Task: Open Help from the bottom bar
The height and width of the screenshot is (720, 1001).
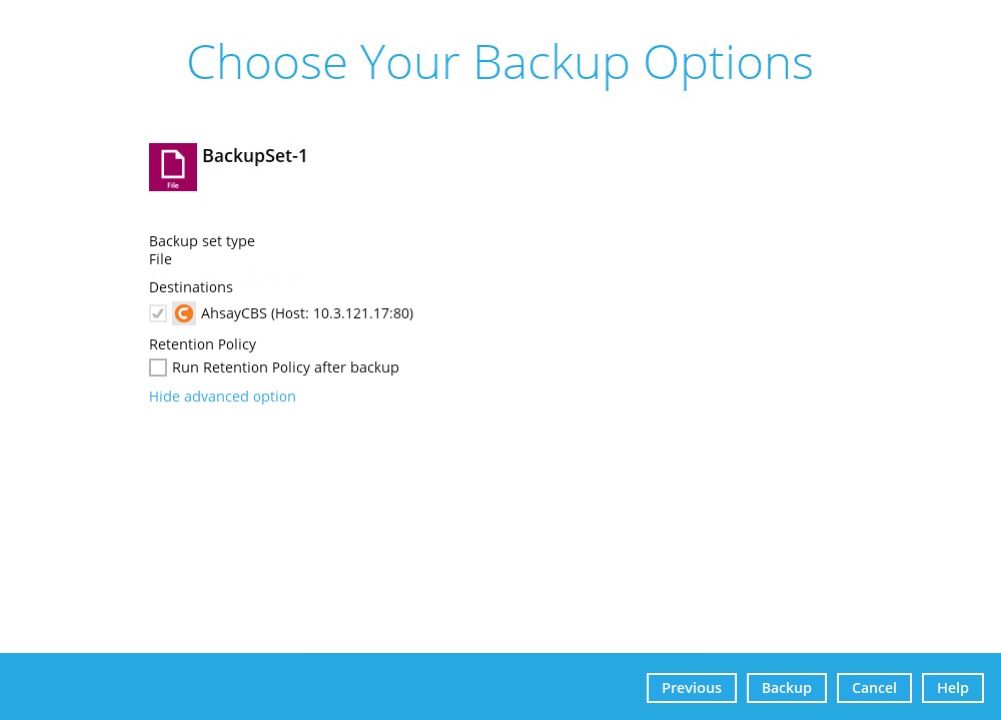Action: click(x=951, y=687)
